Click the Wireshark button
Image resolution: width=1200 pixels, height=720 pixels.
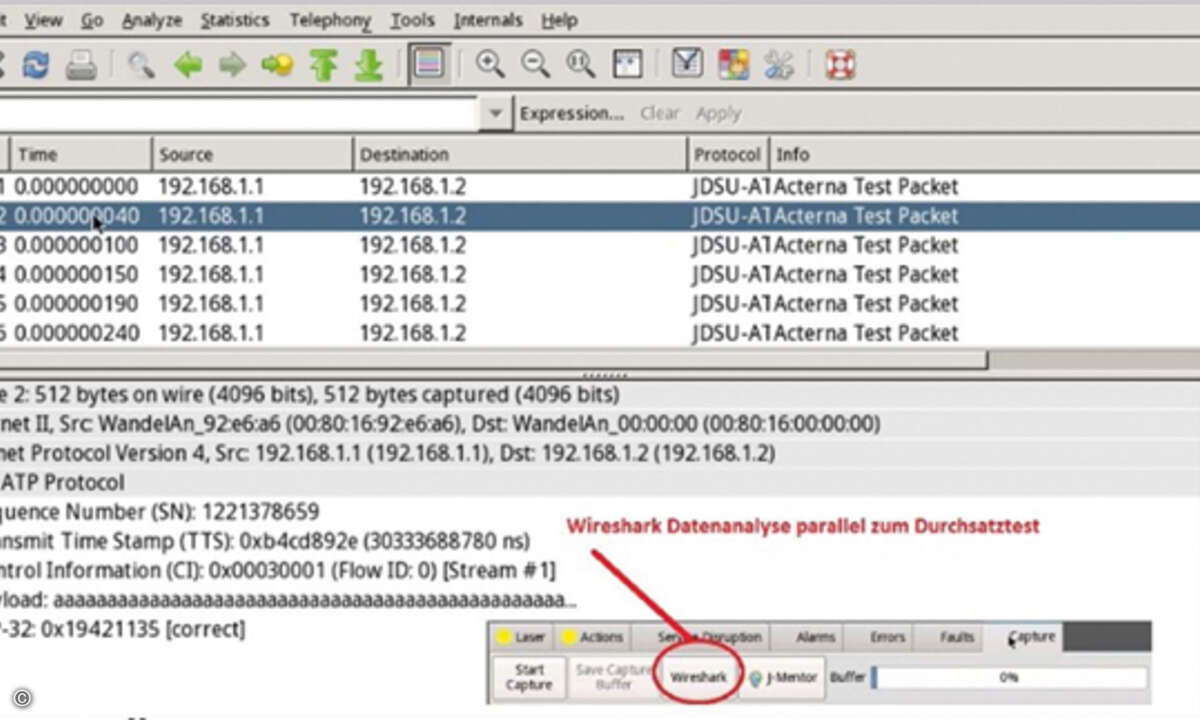[x=699, y=677]
